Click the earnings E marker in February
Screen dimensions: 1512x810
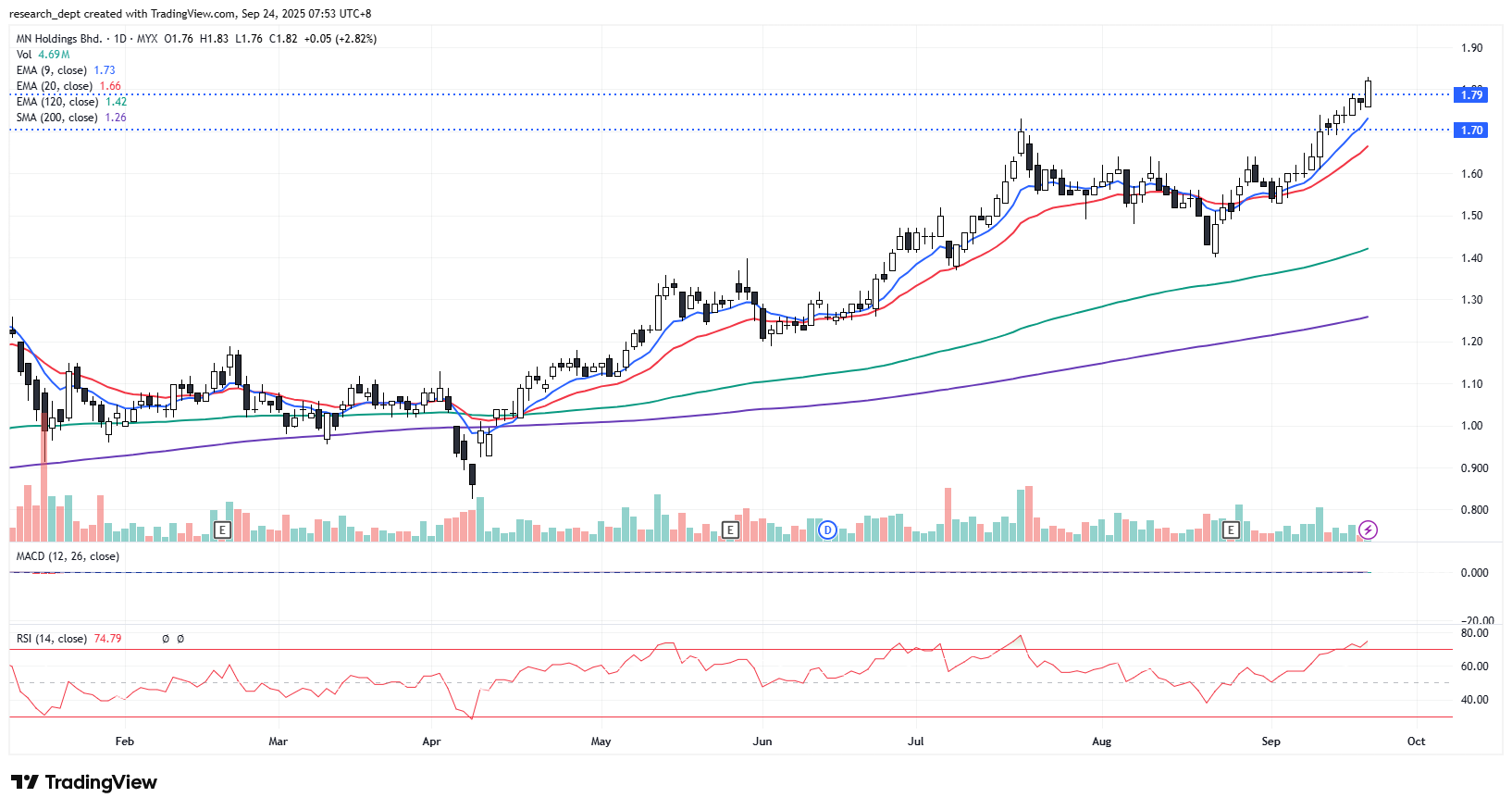[x=222, y=530]
